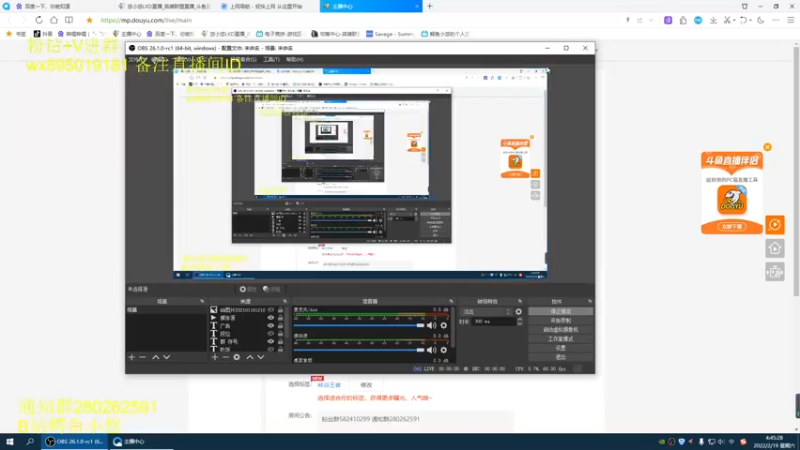This screenshot has width=800, height=450.
Task: Open the 工具(T) menu in OBS
Action: pos(271,59)
